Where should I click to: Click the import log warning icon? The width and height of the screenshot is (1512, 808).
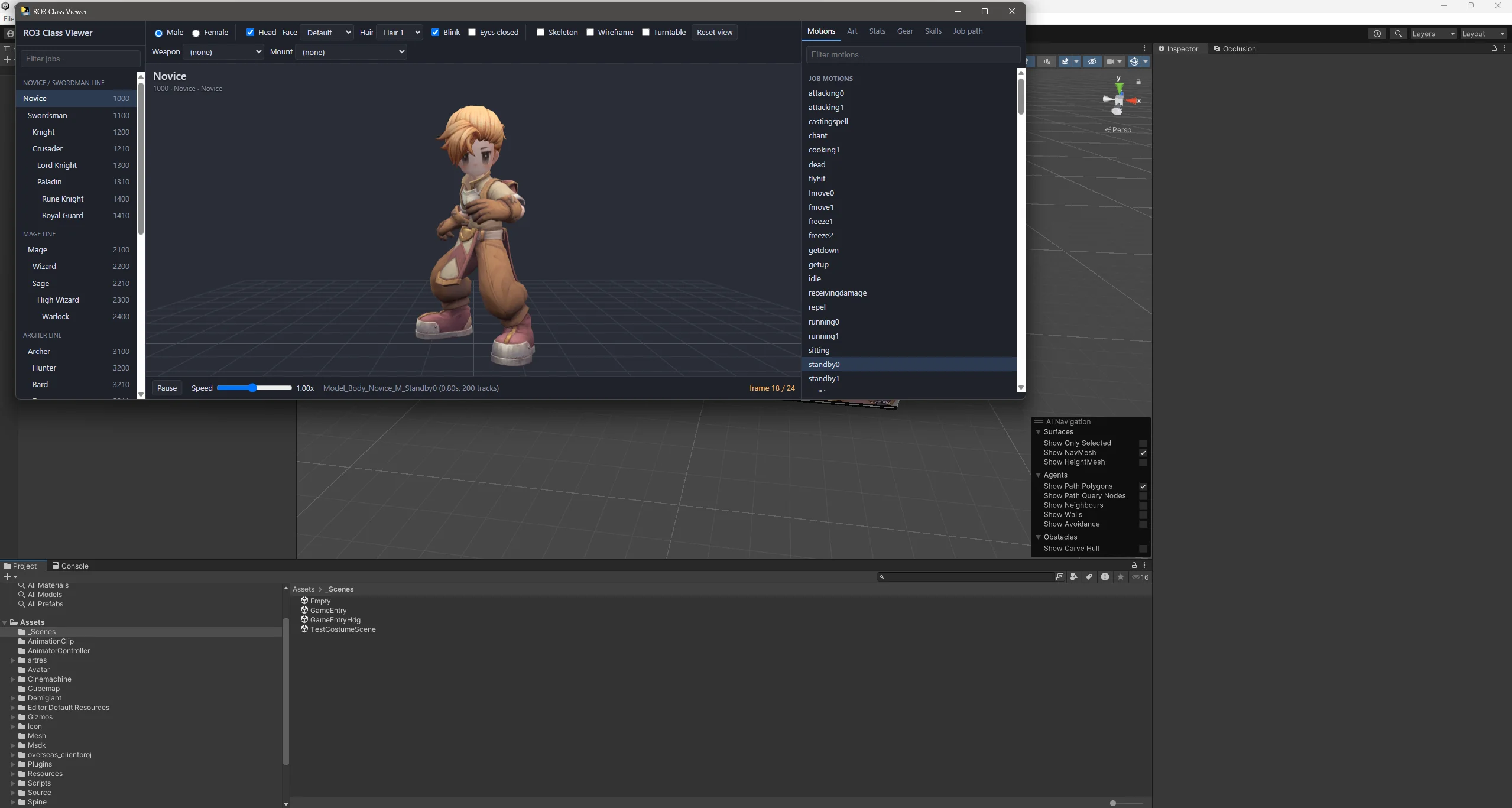(1105, 577)
